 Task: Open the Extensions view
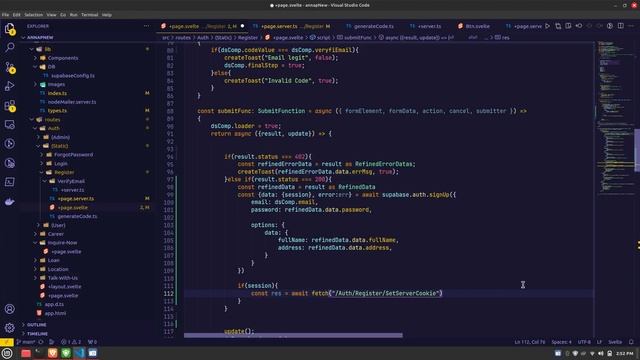(10, 105)
